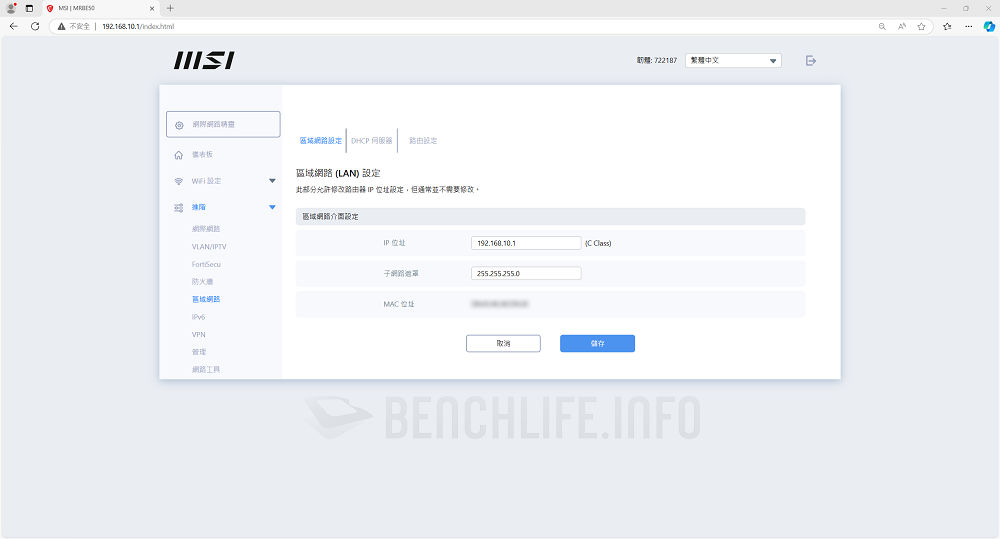
Task: Collapse the 進階 menu arrow
Action: click(272, 207)
